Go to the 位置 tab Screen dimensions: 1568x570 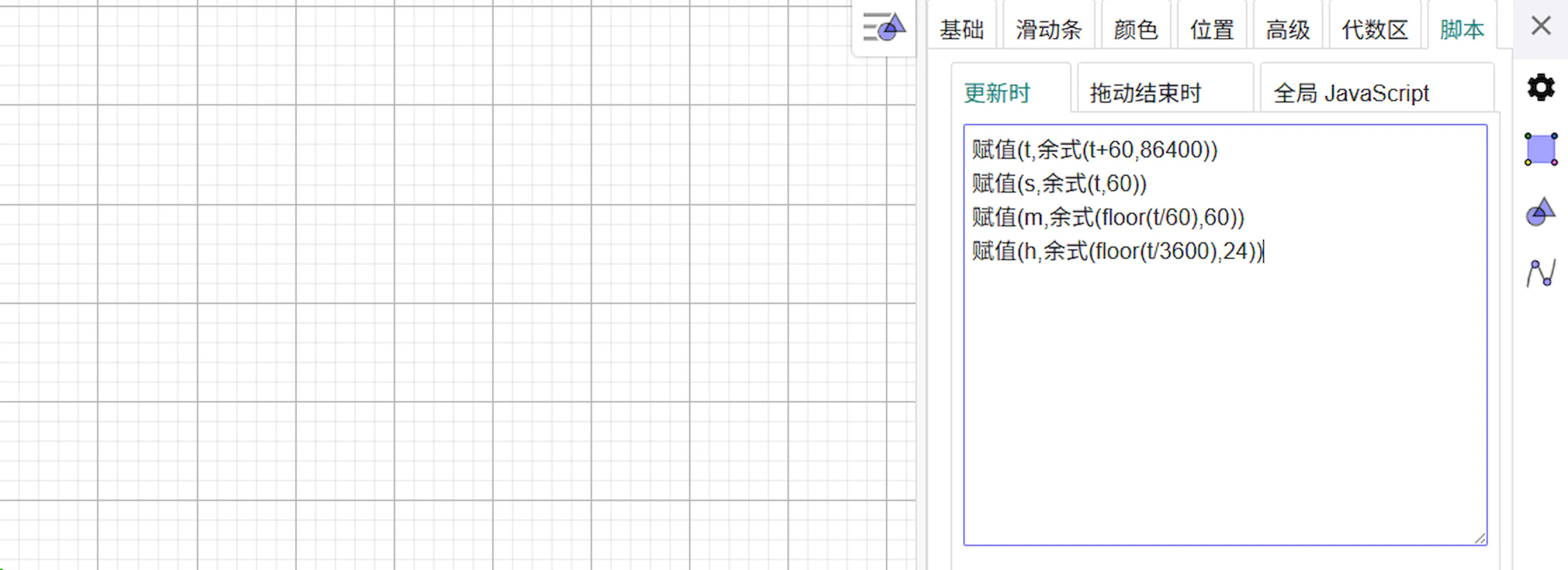1211,29
